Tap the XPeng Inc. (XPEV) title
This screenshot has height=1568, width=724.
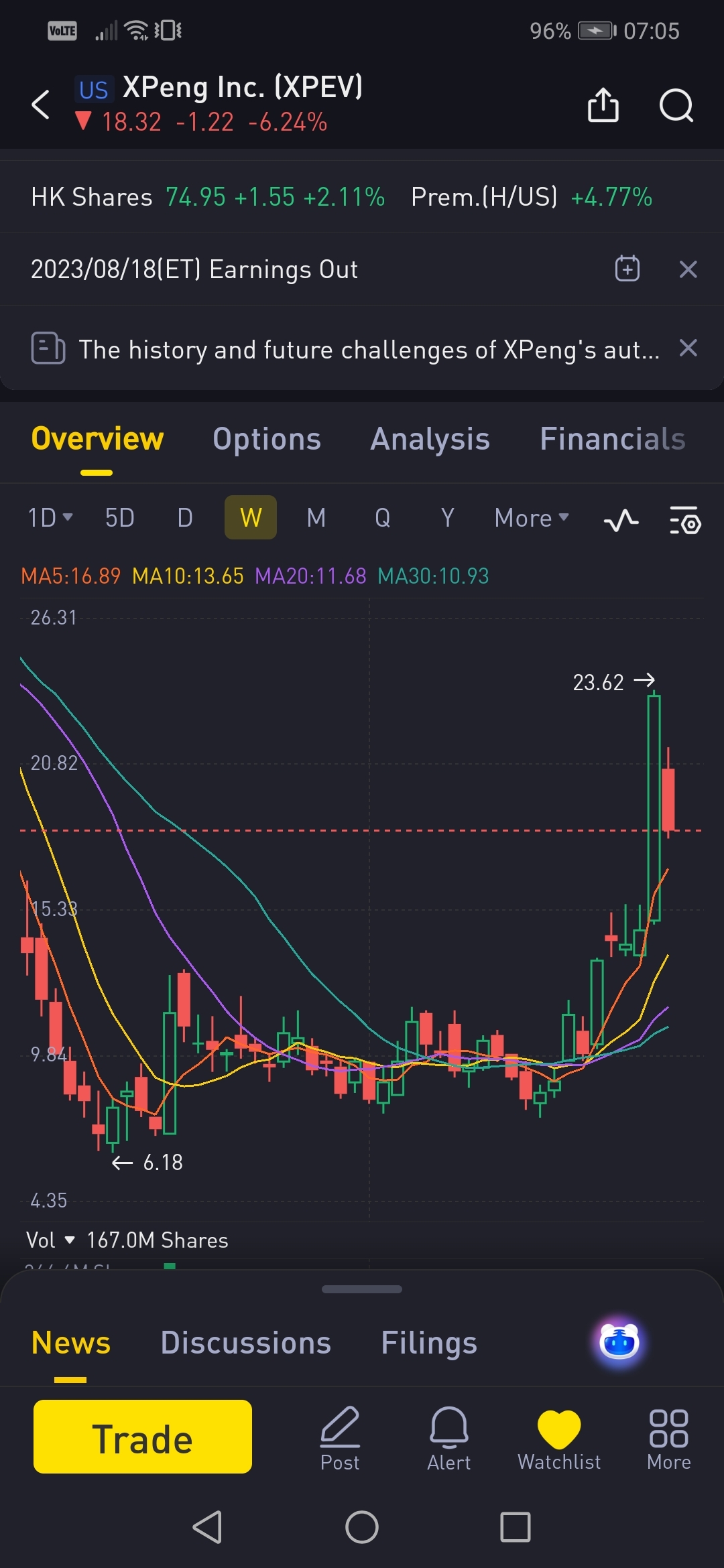[x=243, y=87]
